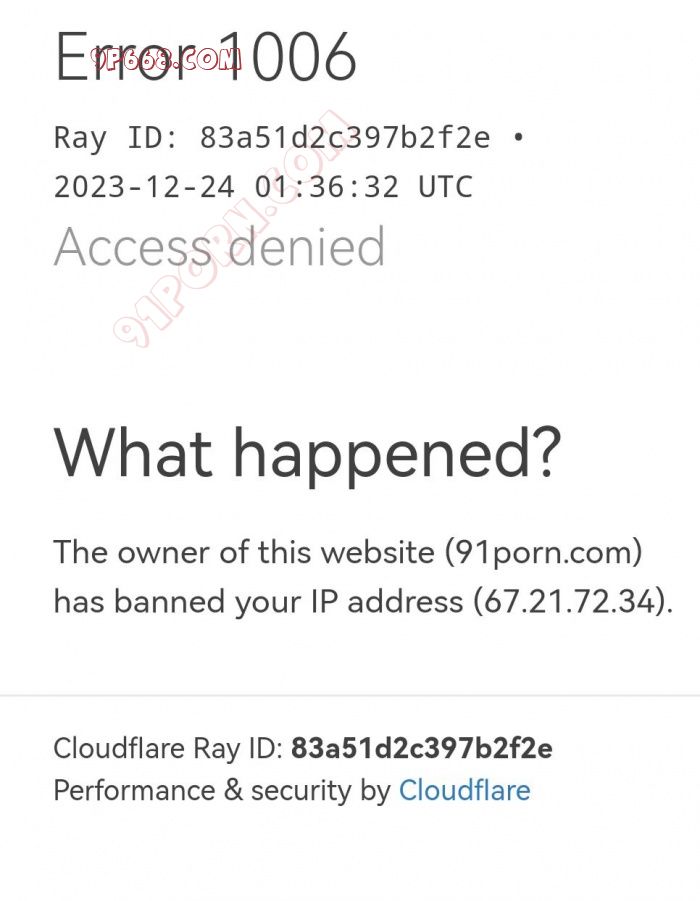Click the top Ray ID value 83a51d2c397b2f2e
This screenshot has width=700, height=901.
345,137
